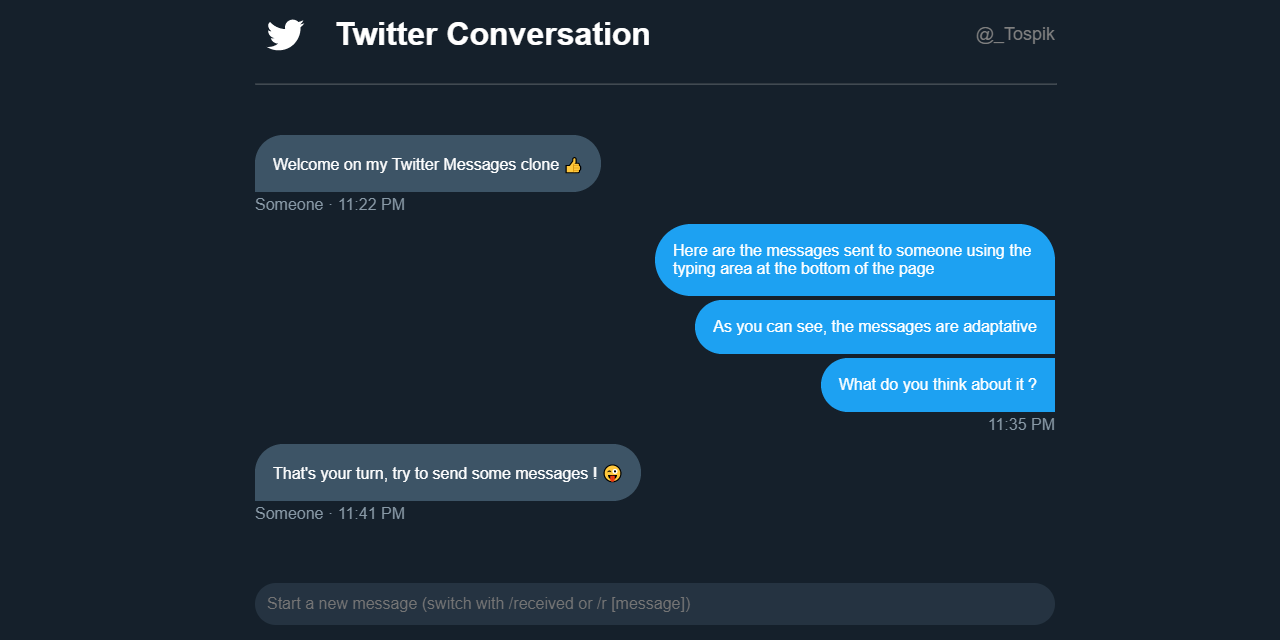Click the word "Twitter" in the page title
The height and width of the screenshot is (640, 1280).
(386, 34)
